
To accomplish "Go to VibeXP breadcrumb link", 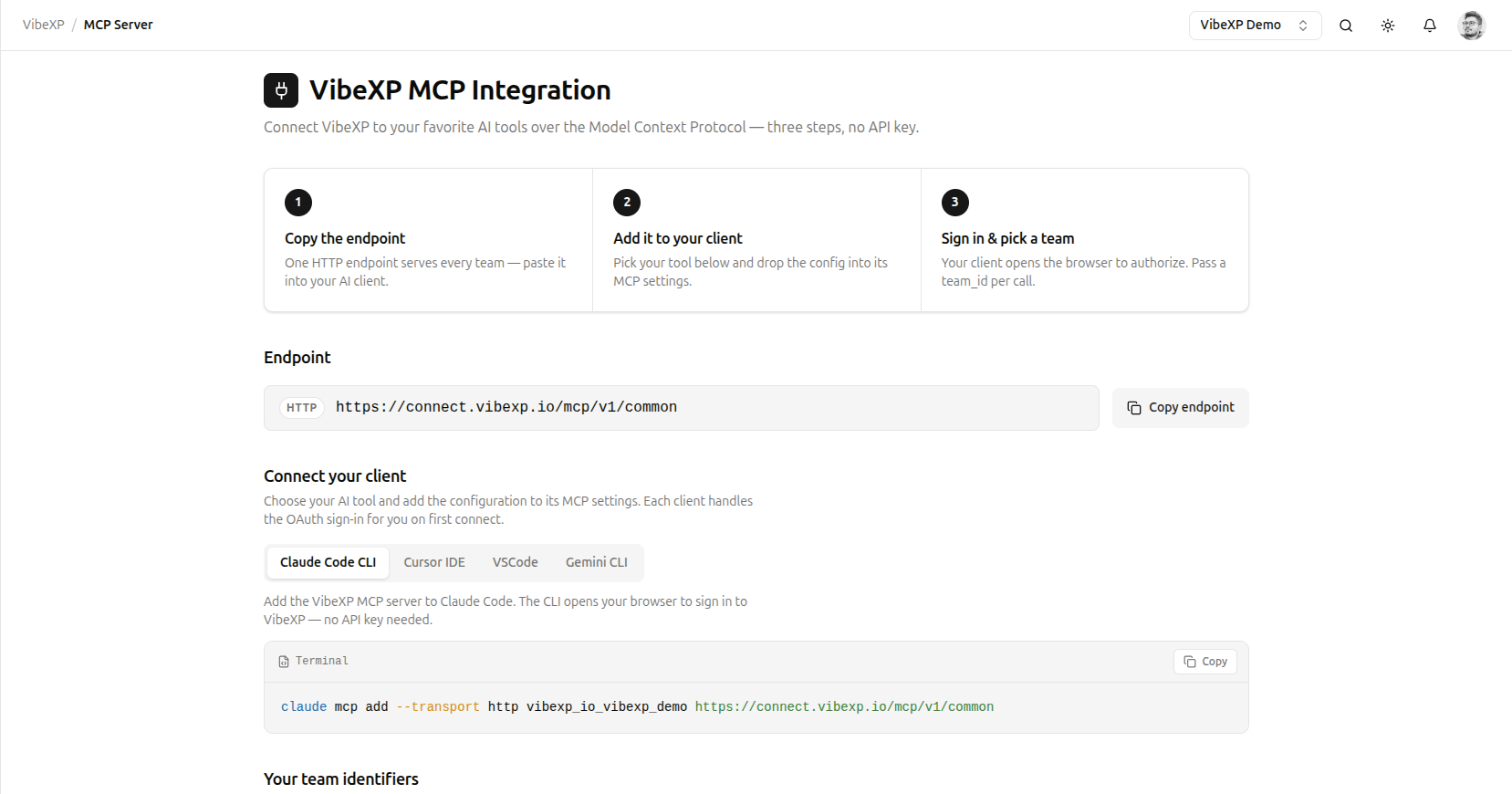I will click(44, 25).
